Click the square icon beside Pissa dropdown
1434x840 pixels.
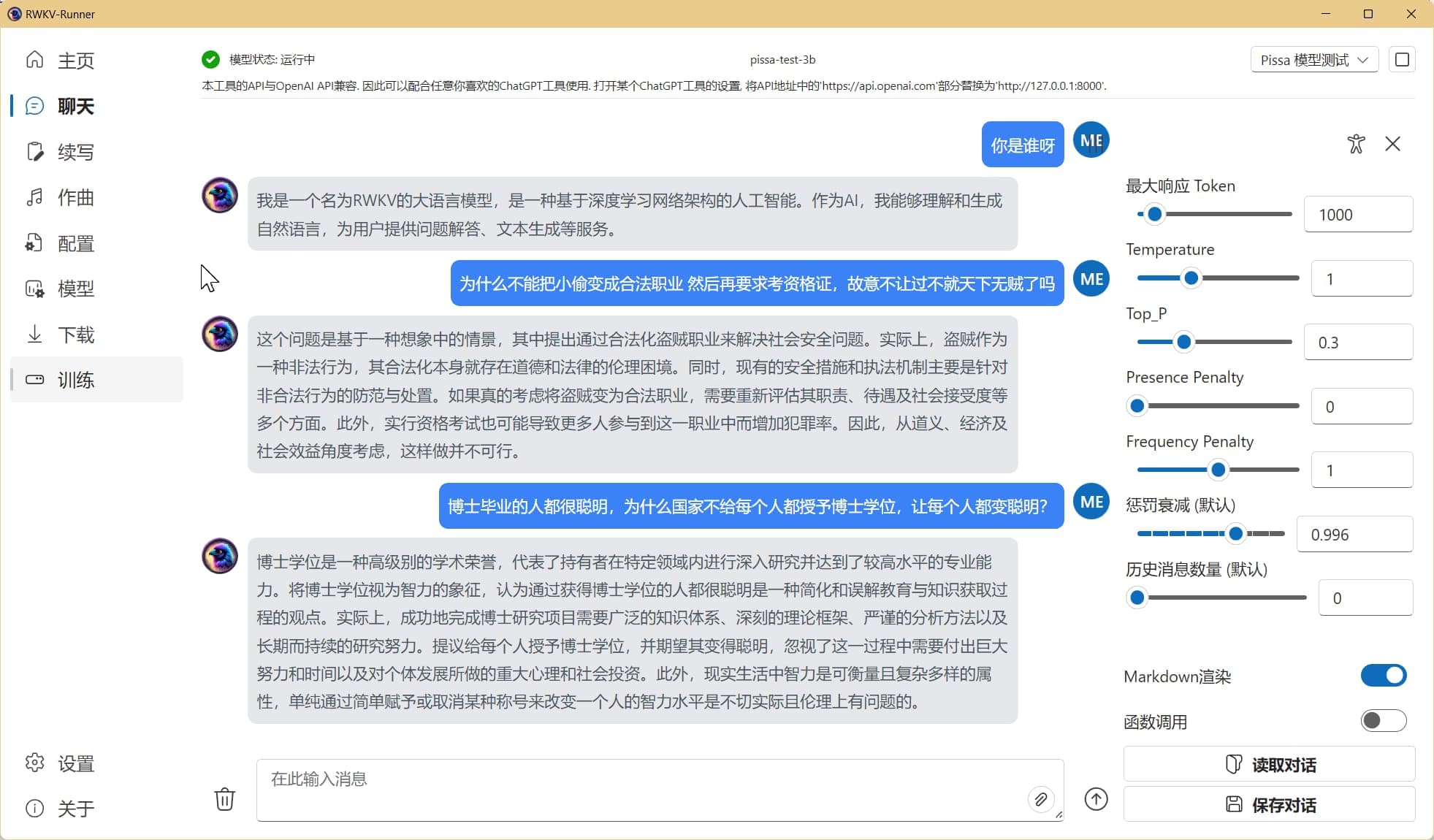(1401, 60)
